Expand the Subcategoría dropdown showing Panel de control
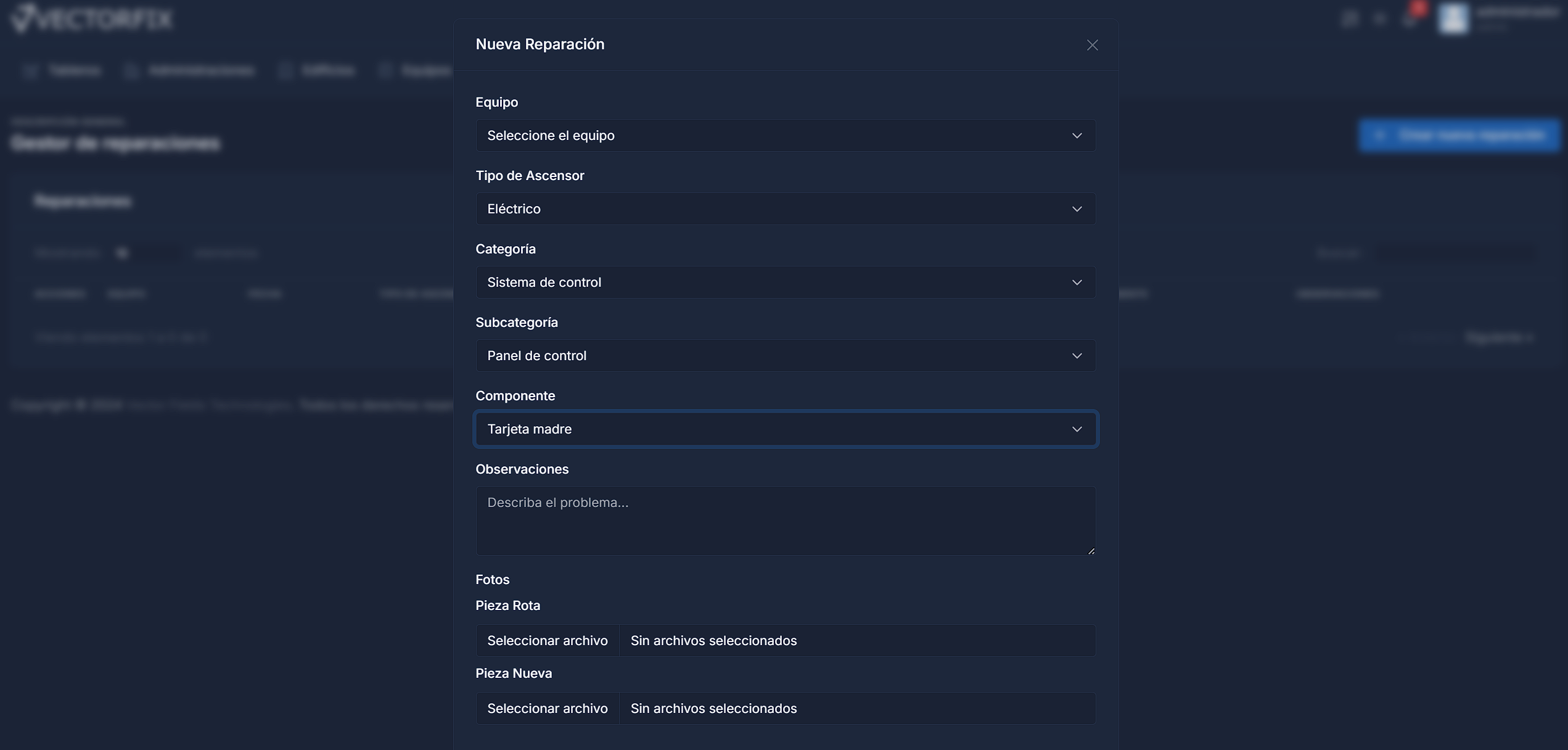Image resolution: width=1568 pixels, height=750 pixels. point(785,356)
